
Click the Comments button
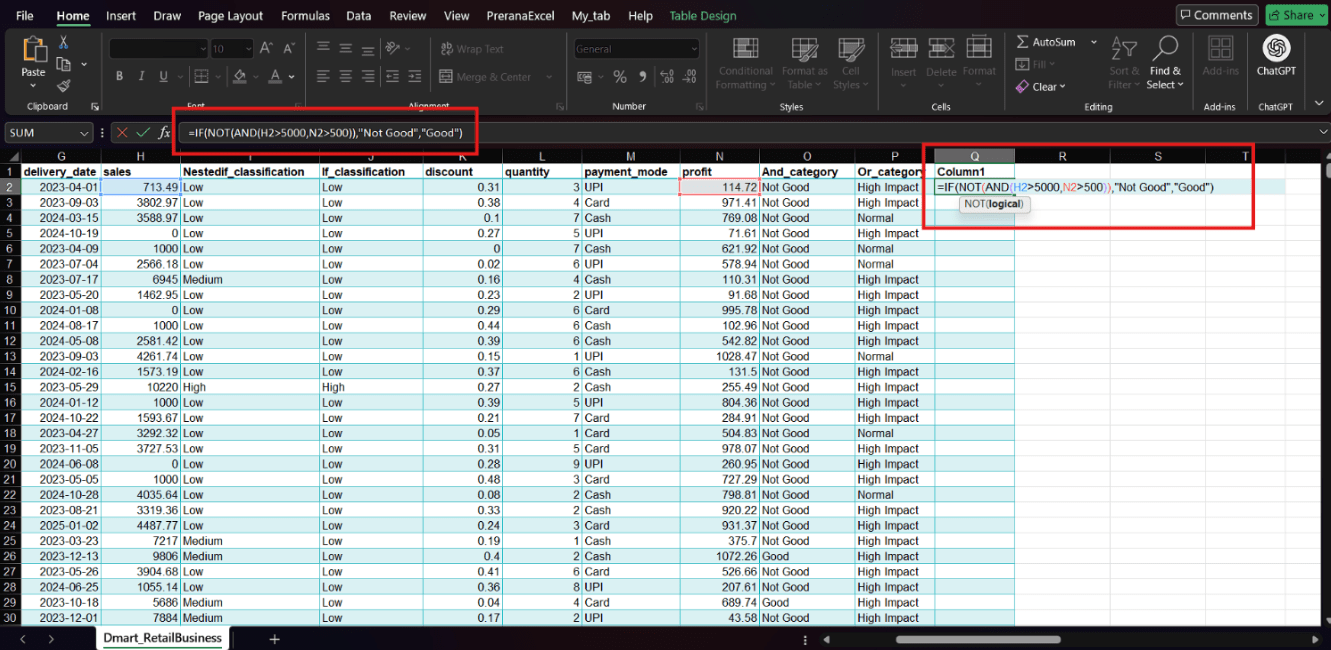click(x=1216, y=15)
